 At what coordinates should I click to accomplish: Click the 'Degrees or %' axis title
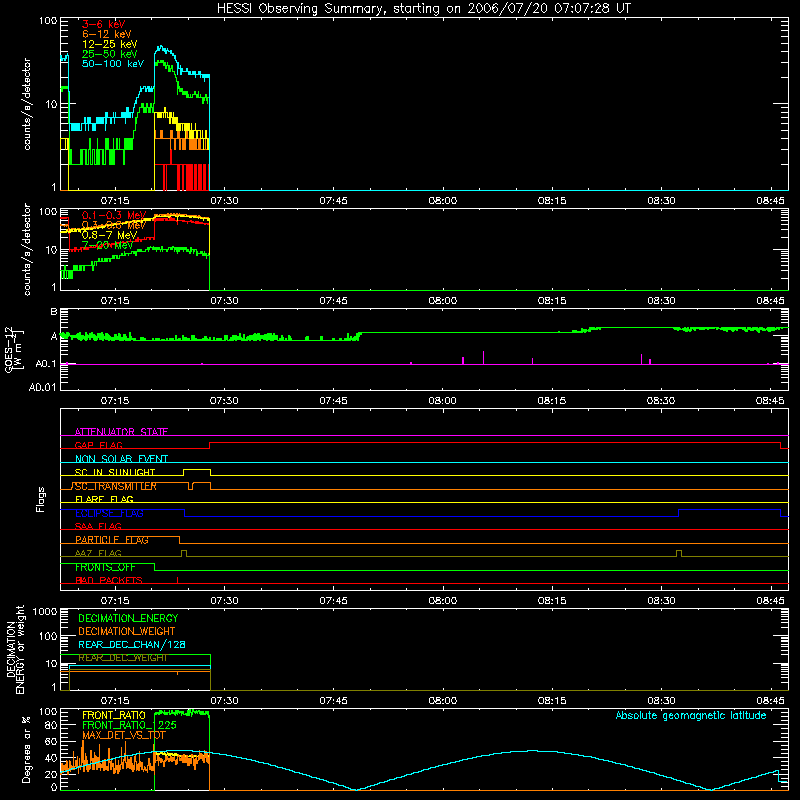26,749
